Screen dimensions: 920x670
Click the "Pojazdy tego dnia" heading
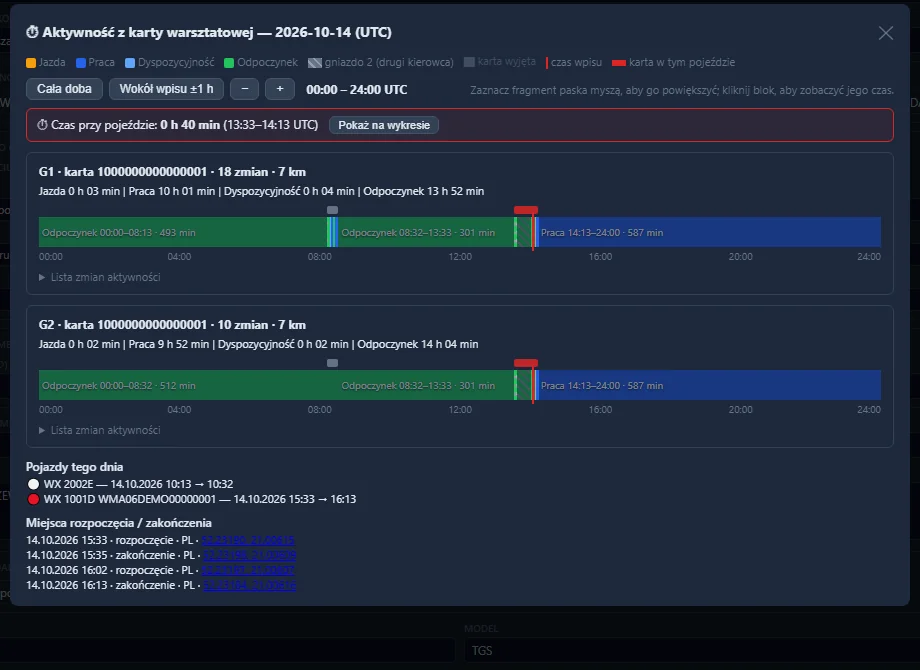[75, 467]
